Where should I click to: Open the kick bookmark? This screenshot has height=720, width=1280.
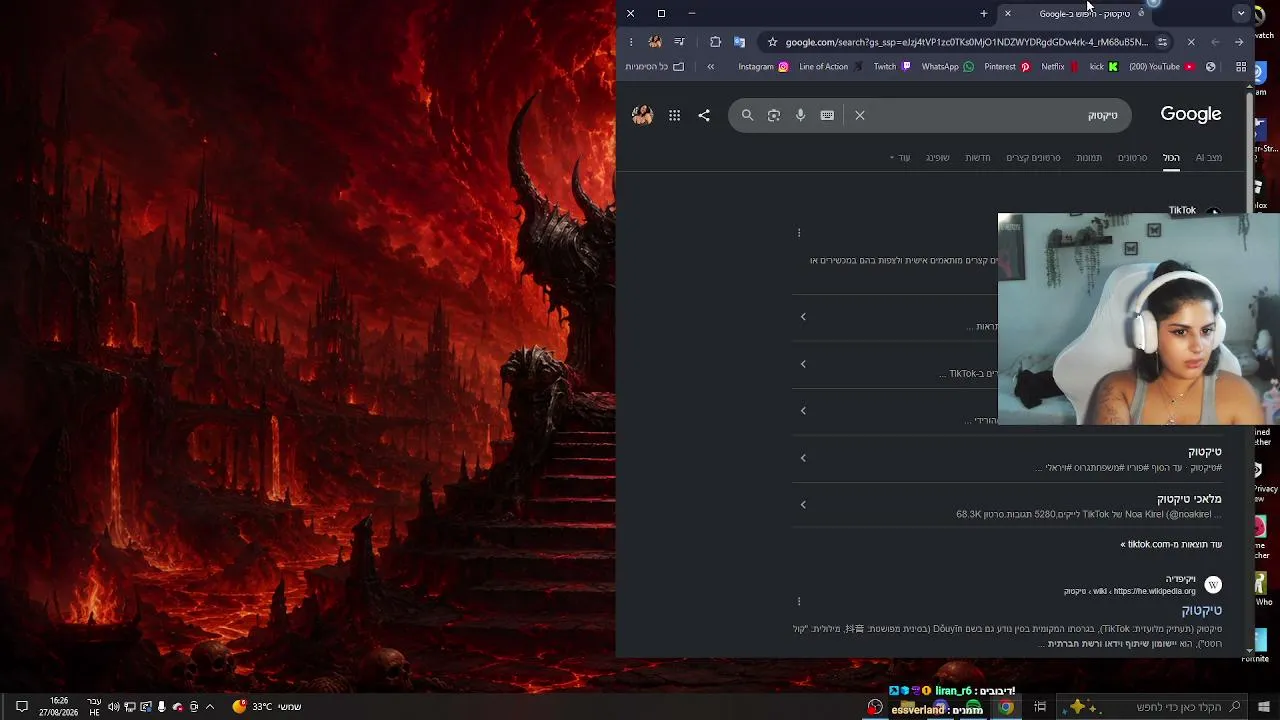click(x=1104, y=67)
